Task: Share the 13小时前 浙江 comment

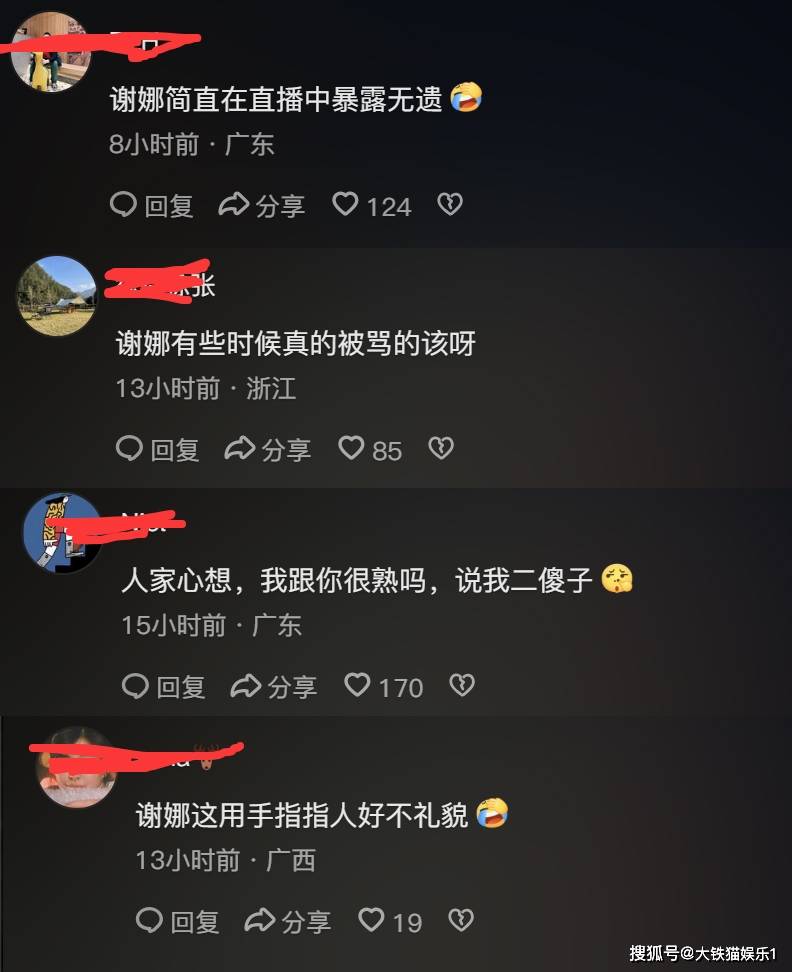Action: point(268,449)
